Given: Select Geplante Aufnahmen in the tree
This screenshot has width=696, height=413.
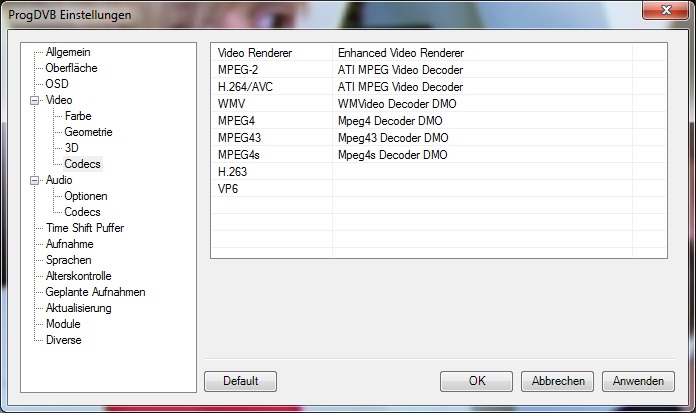Looking at the screenshot, I should point(95,292).
